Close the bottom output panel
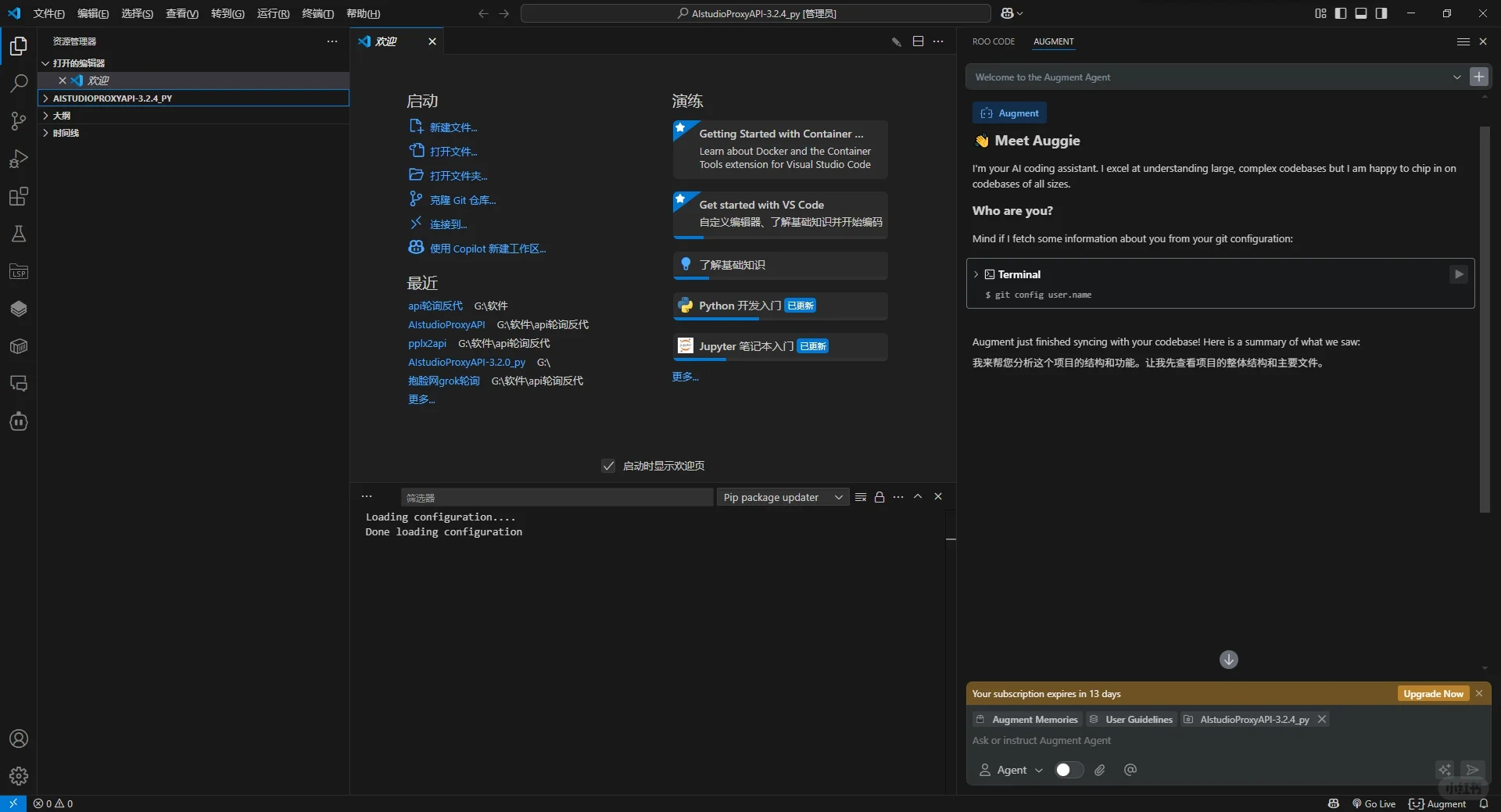 (x=938, y=497)
